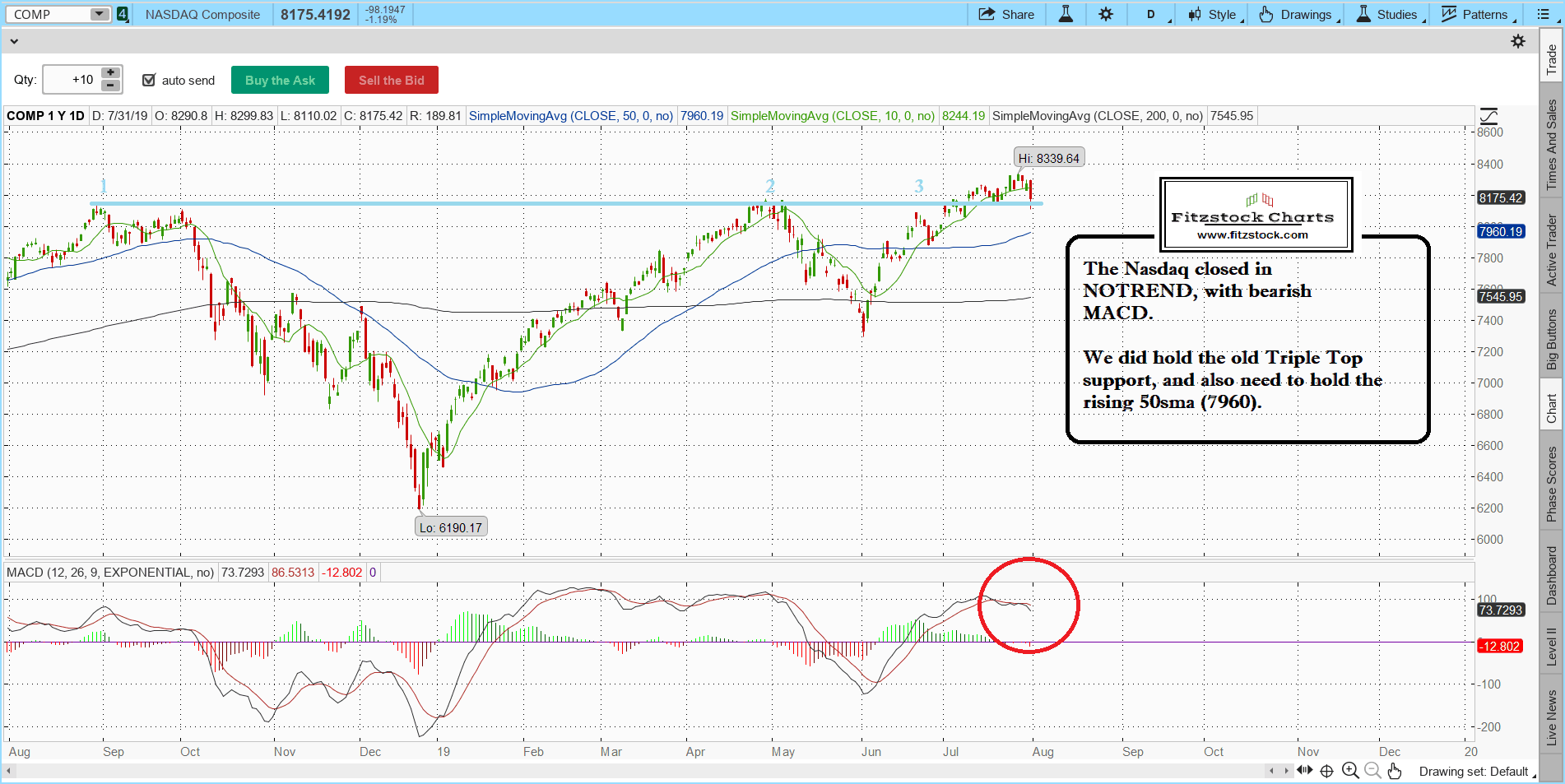
Task: Click the Share button in toolbar
Action: (x=1006, y=14)
